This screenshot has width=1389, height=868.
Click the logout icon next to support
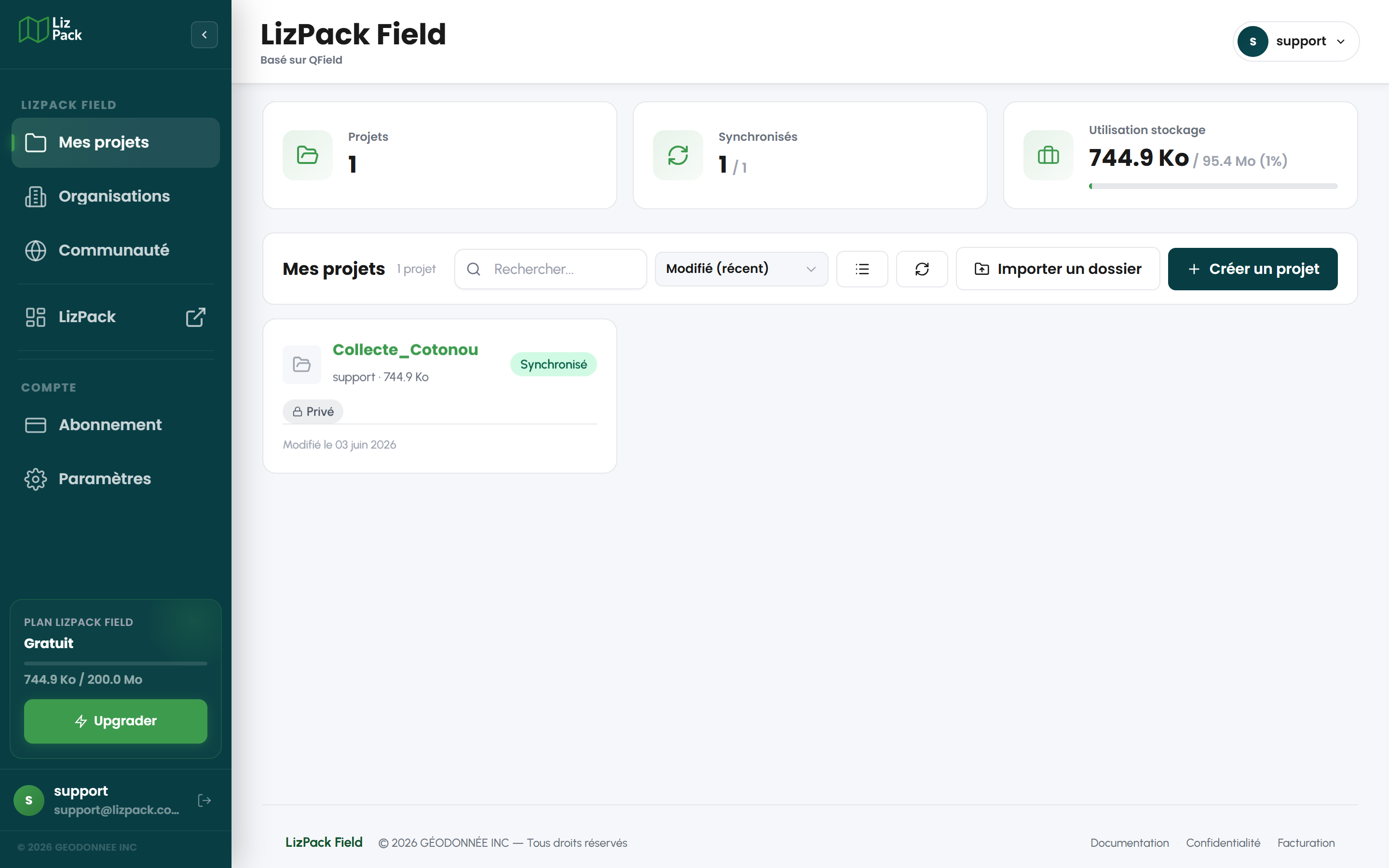[204, 800]
